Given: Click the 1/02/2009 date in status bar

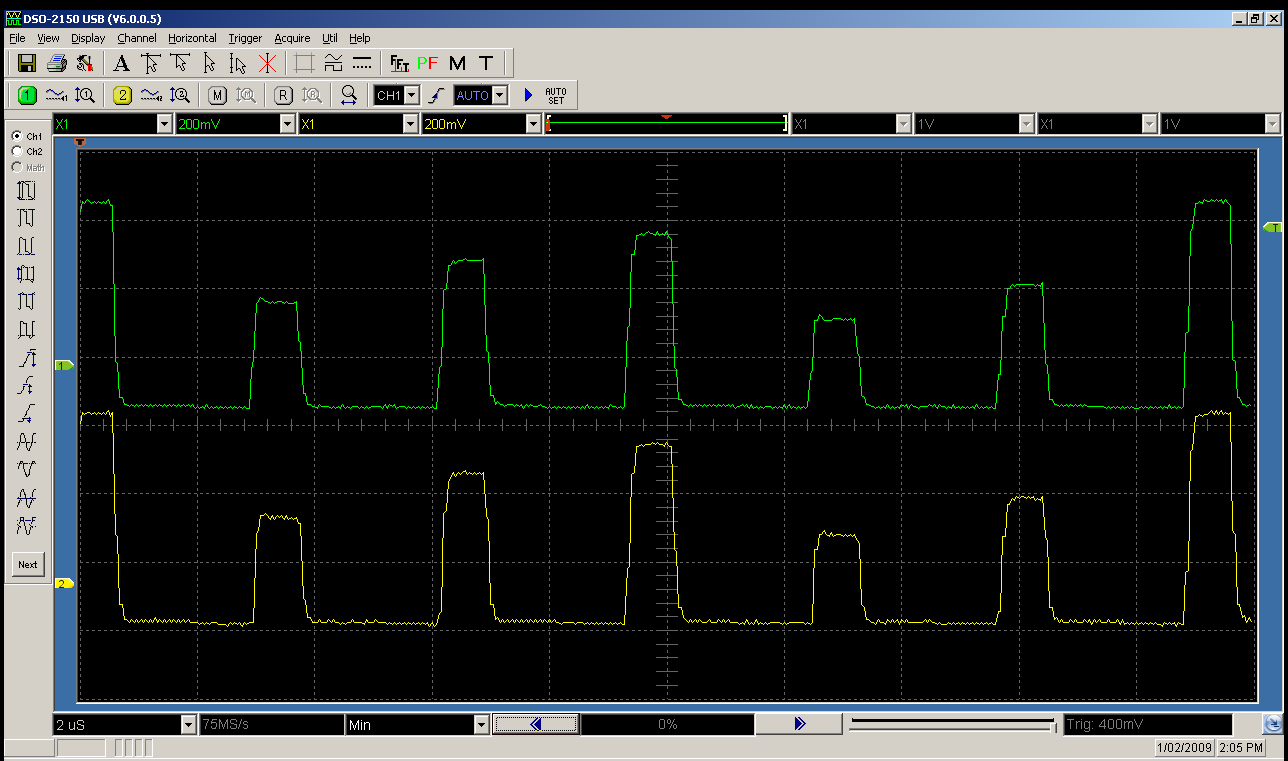Looking at the screenshot, I should [1183, 747].
